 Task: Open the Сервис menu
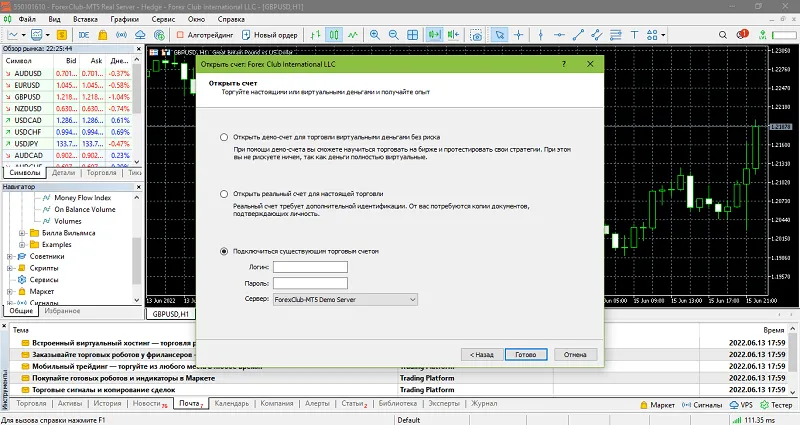pos(163,19)
